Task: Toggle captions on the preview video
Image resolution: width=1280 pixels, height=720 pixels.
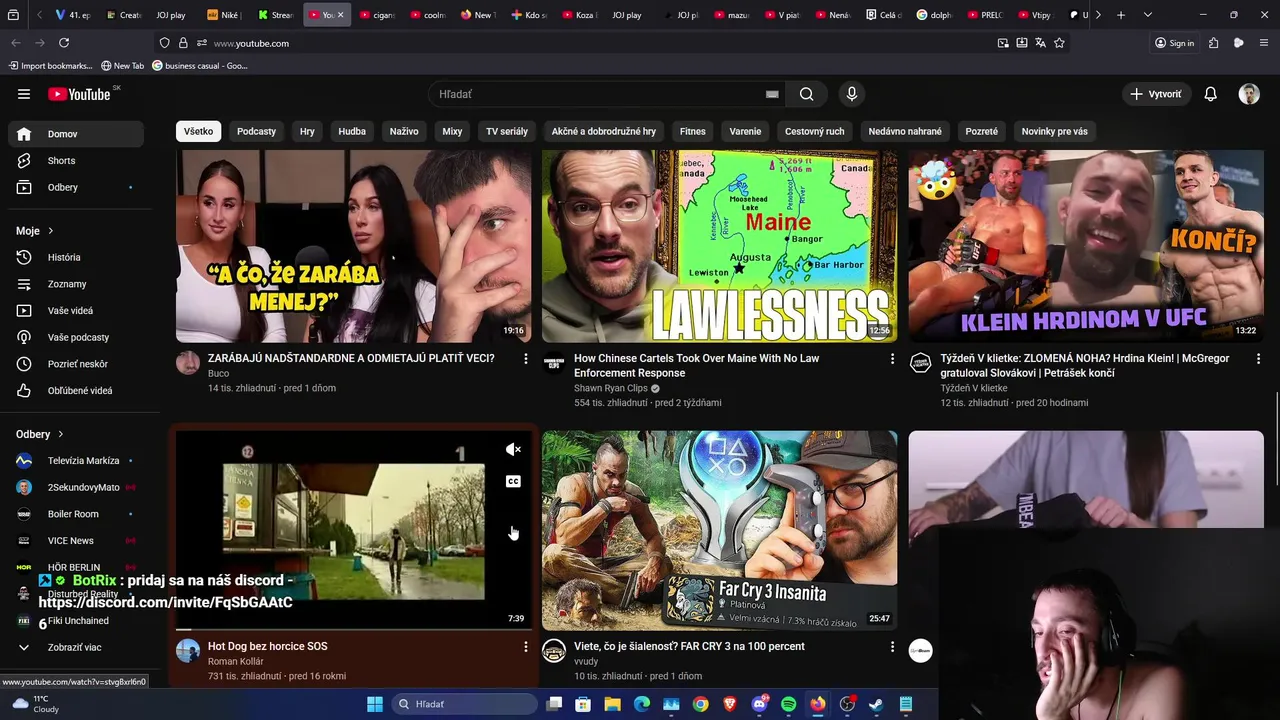Action: pyautogui.click(x=513, y=482)
